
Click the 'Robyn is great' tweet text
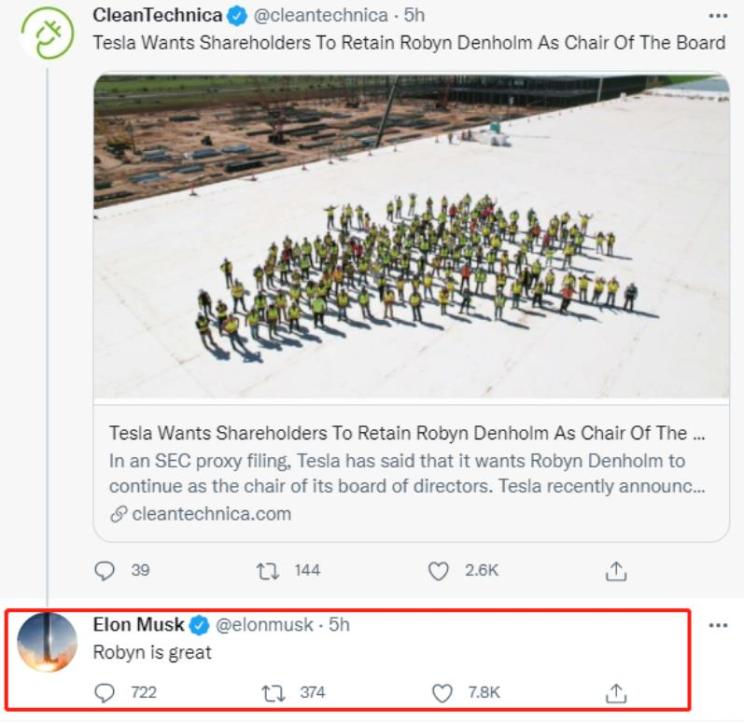point(152,653)
